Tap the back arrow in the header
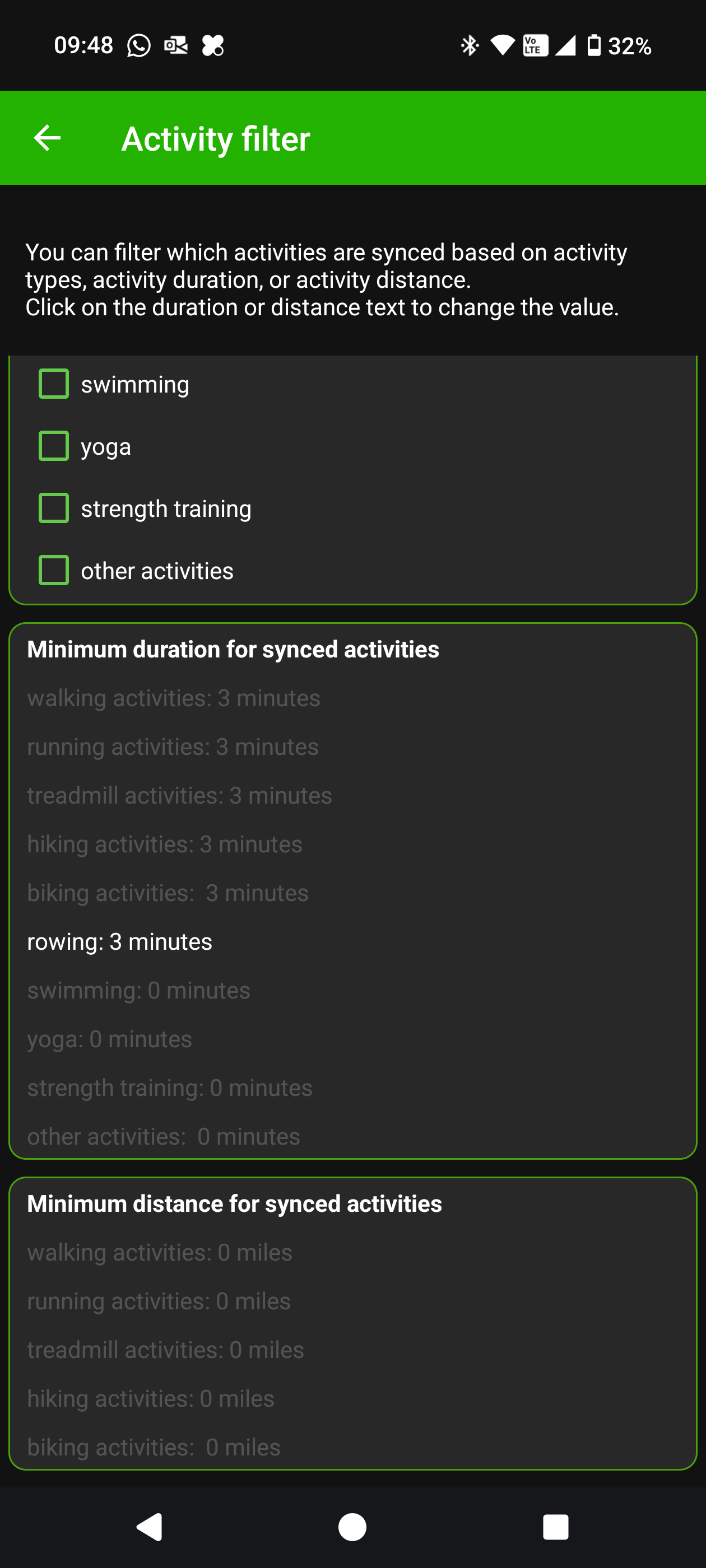Viewport: 706px width, 1568px height. 47,138
